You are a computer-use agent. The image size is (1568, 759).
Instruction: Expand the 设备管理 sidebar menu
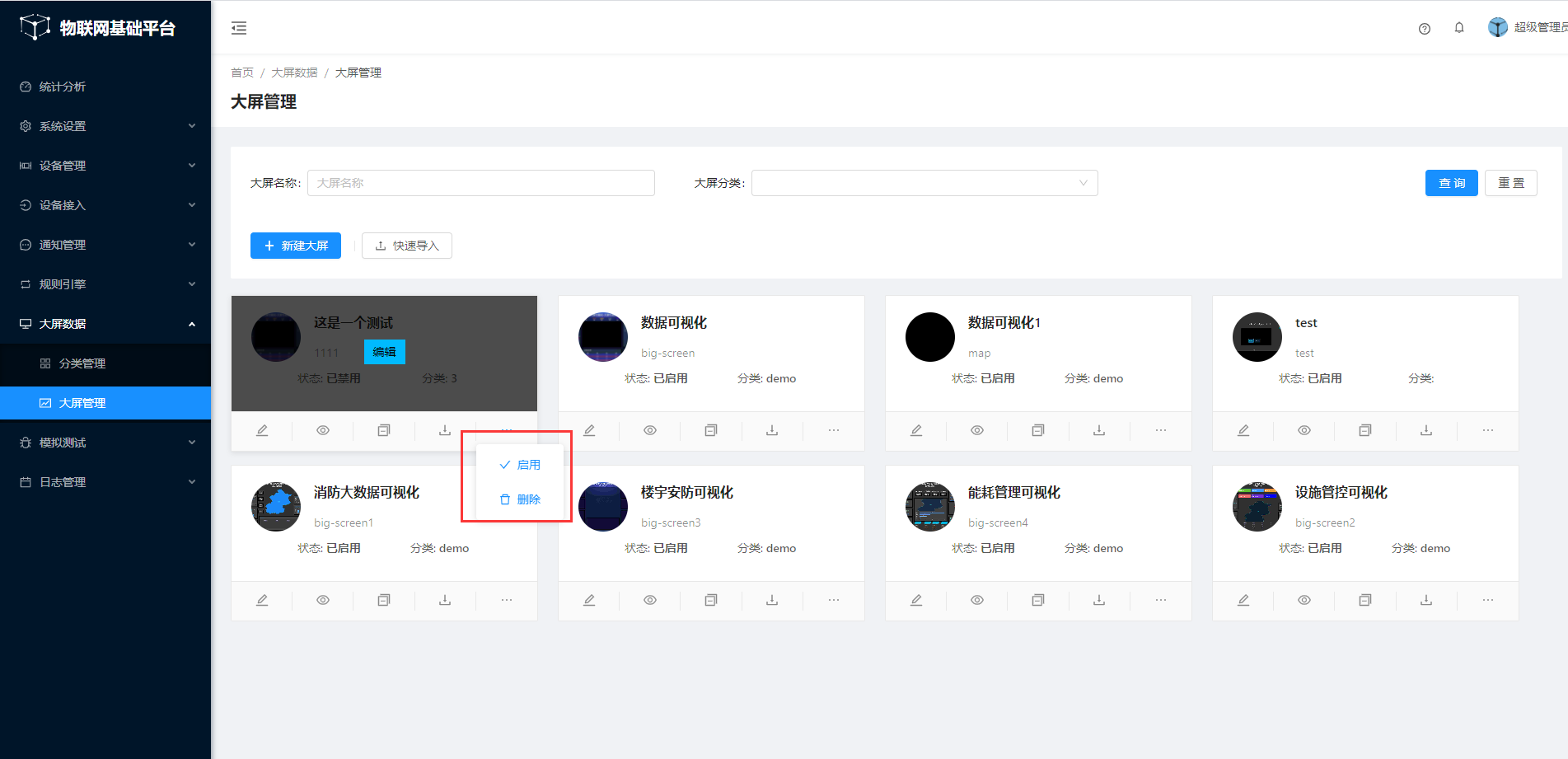coord(105,166)
